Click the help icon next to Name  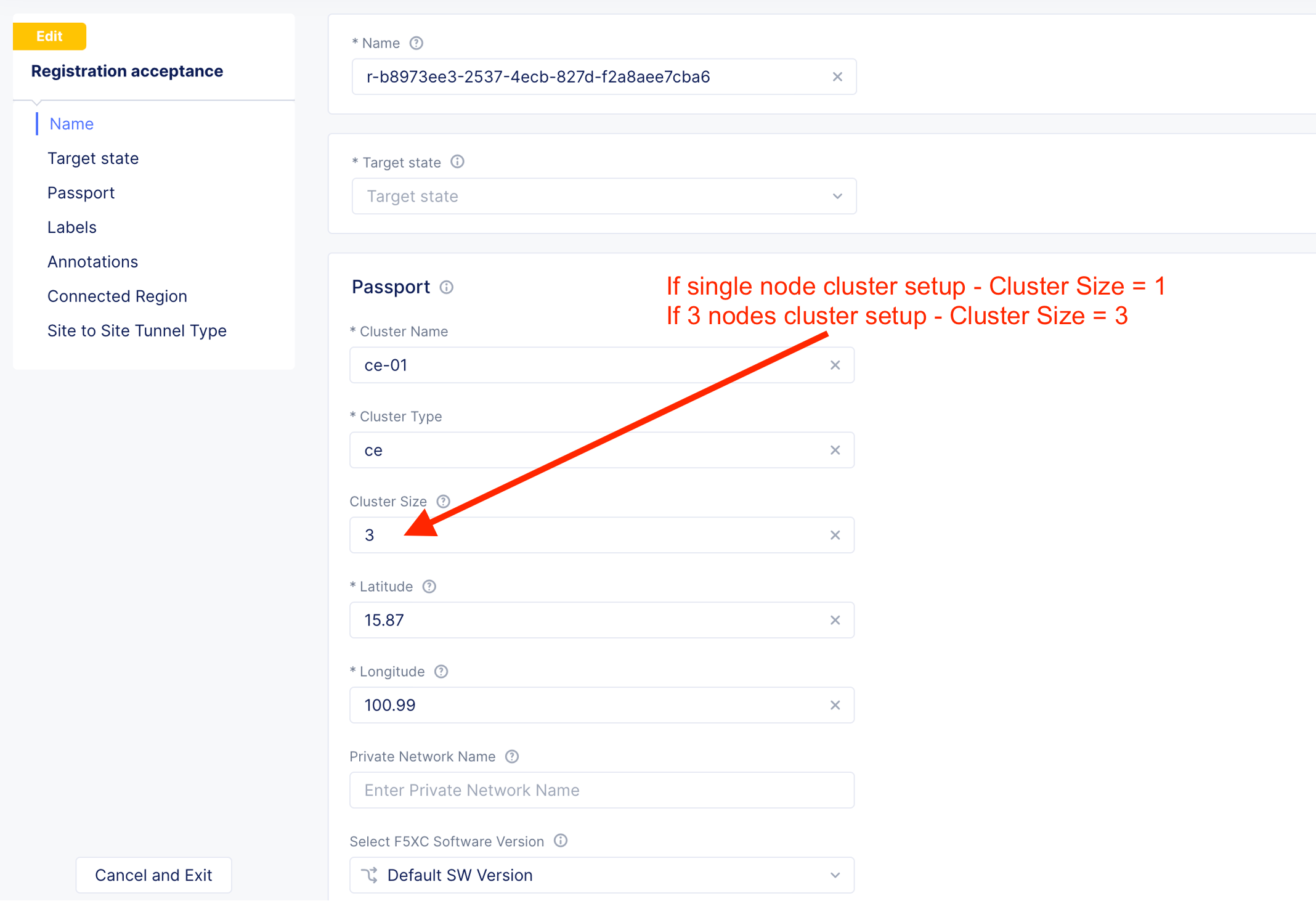(x=416, y=43)
